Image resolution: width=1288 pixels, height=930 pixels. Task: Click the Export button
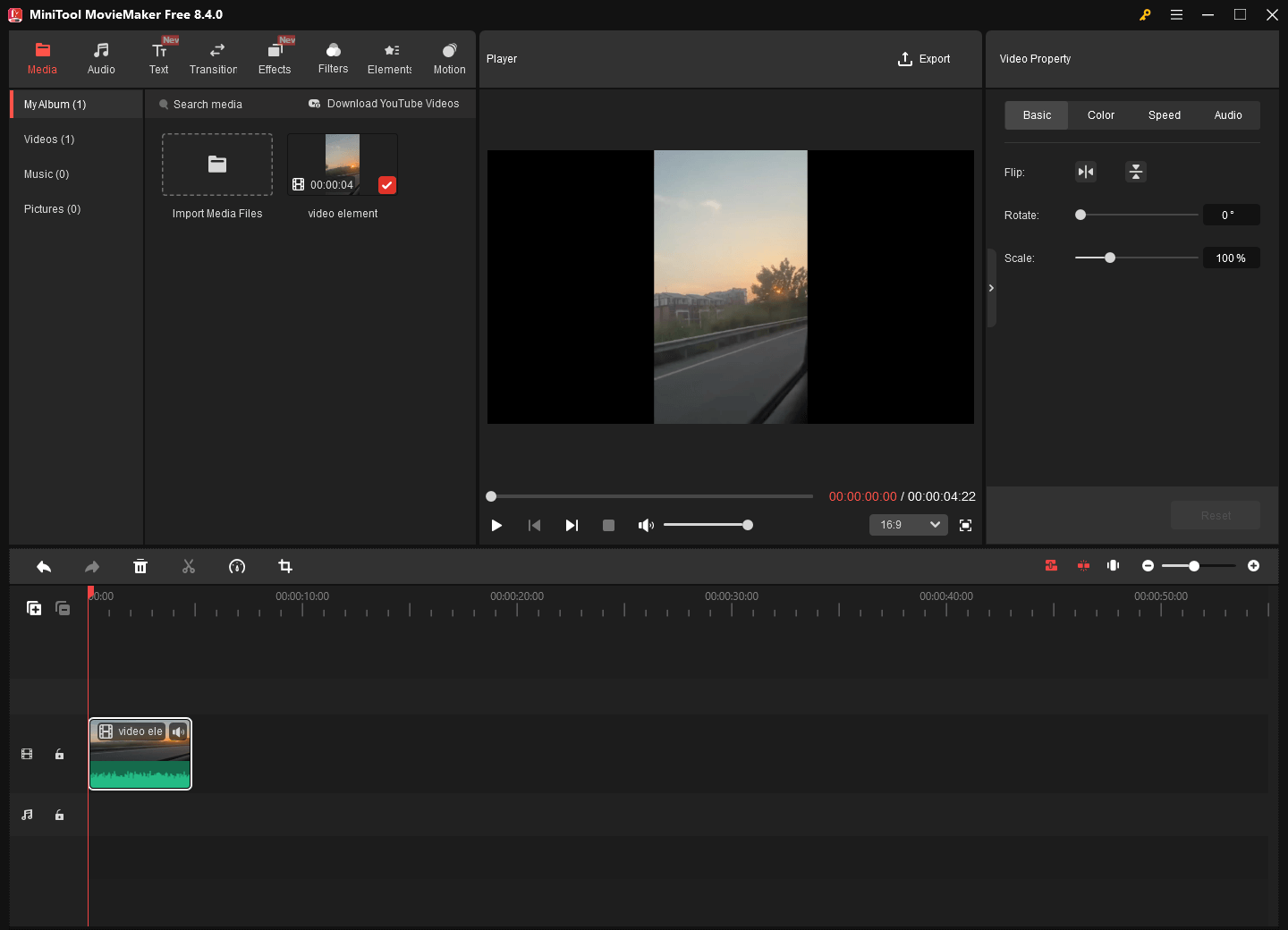[925, 58]
